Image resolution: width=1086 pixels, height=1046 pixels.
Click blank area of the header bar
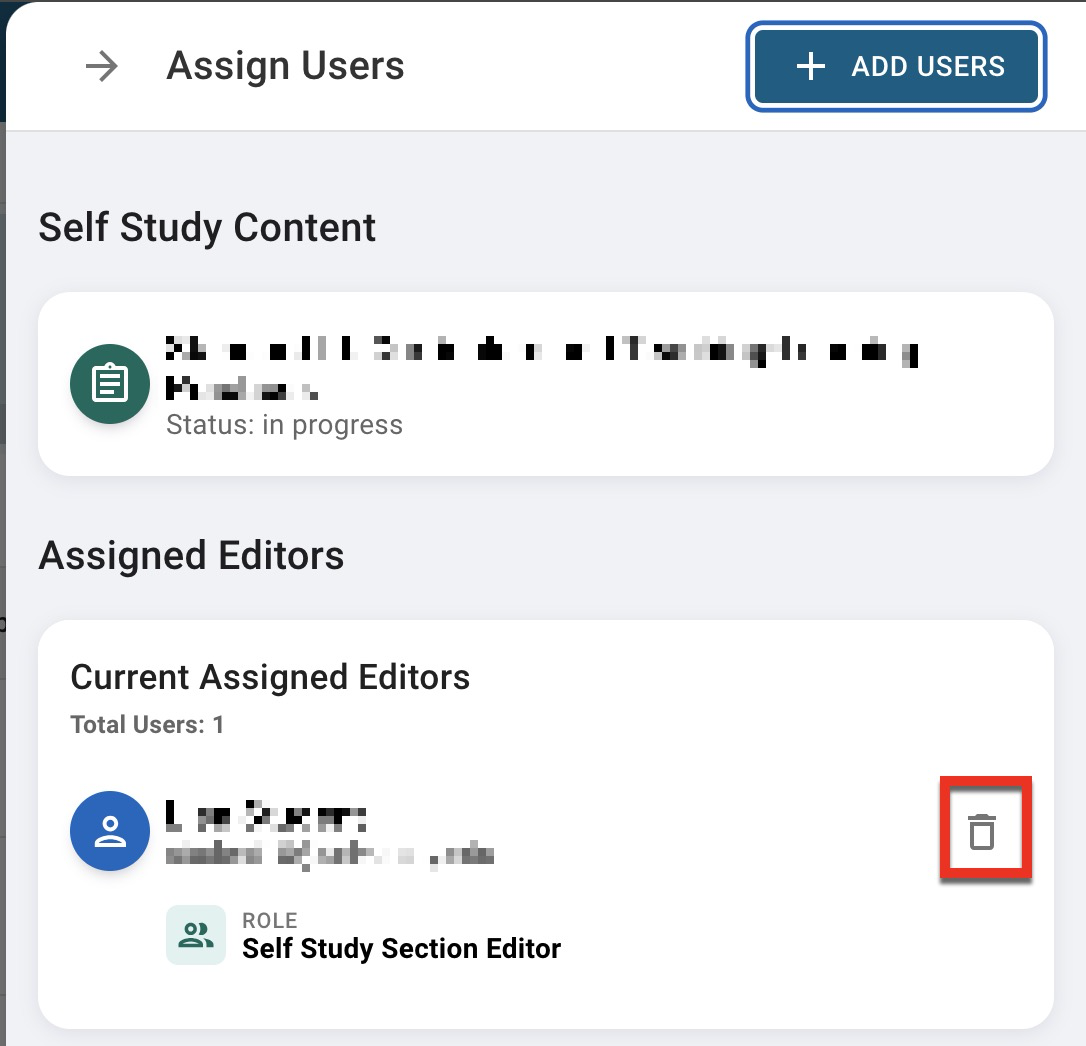[x=580, y=67]
